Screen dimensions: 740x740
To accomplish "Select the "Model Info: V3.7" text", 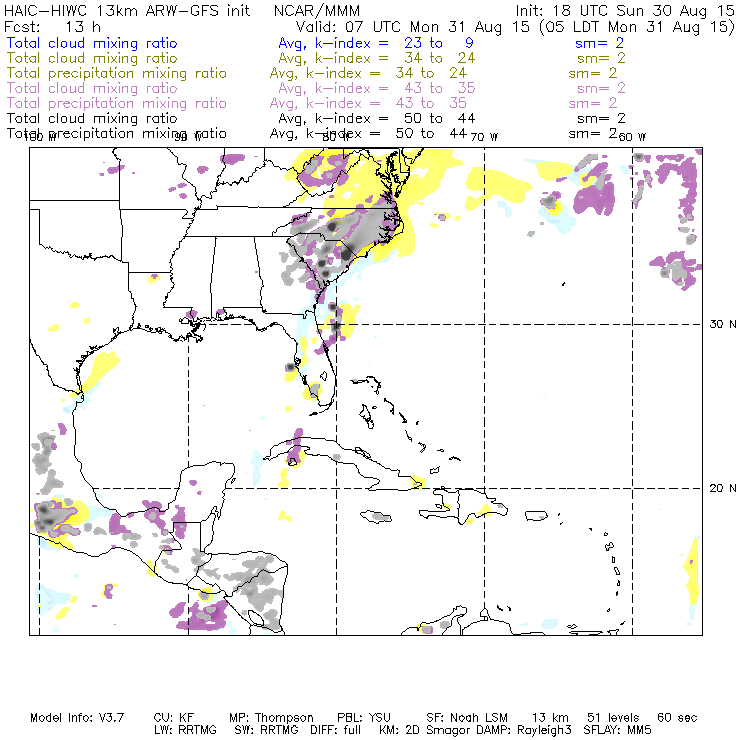I will click(77, 718).
